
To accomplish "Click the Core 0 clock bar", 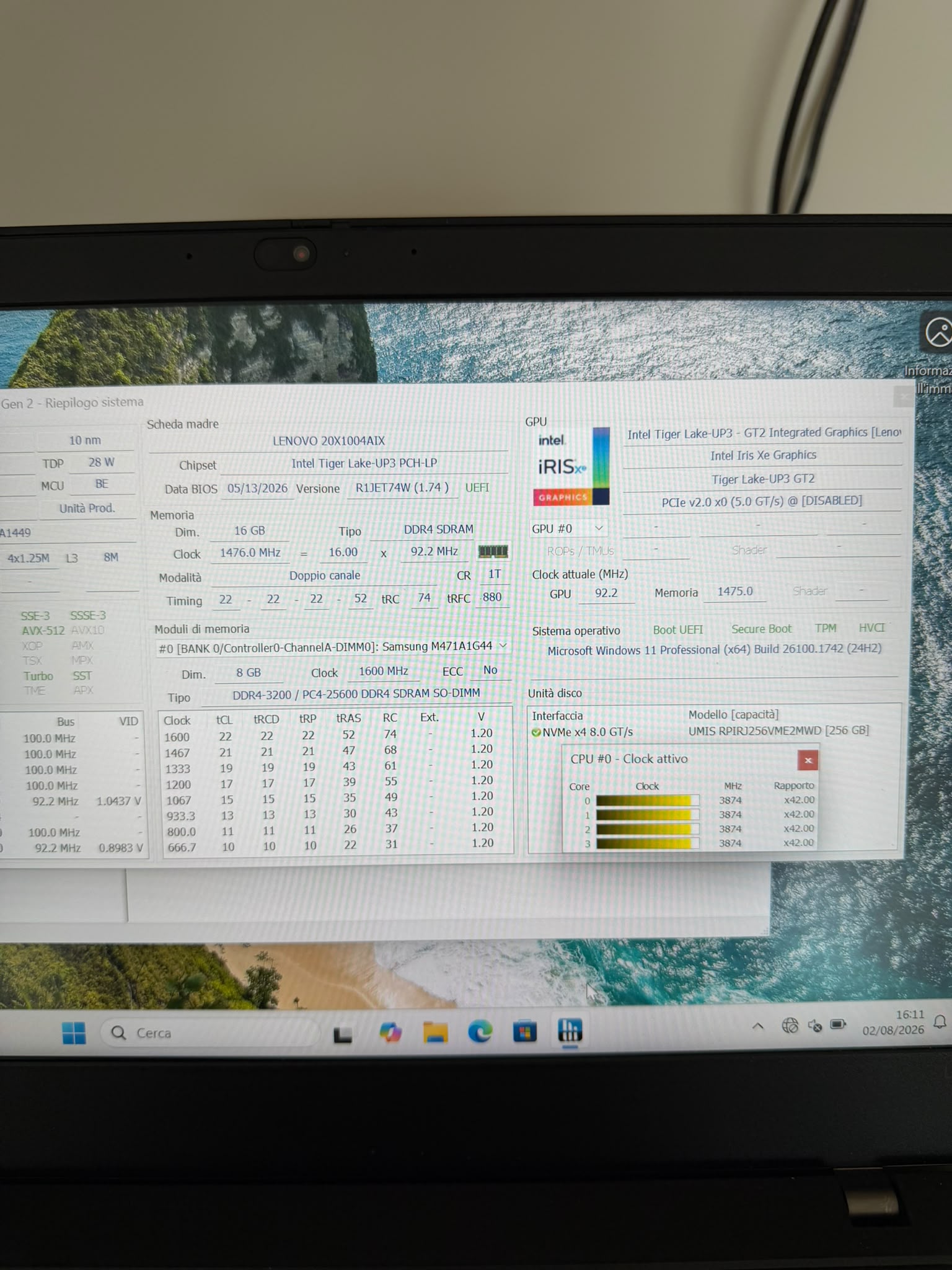I will tap(647, 801).
